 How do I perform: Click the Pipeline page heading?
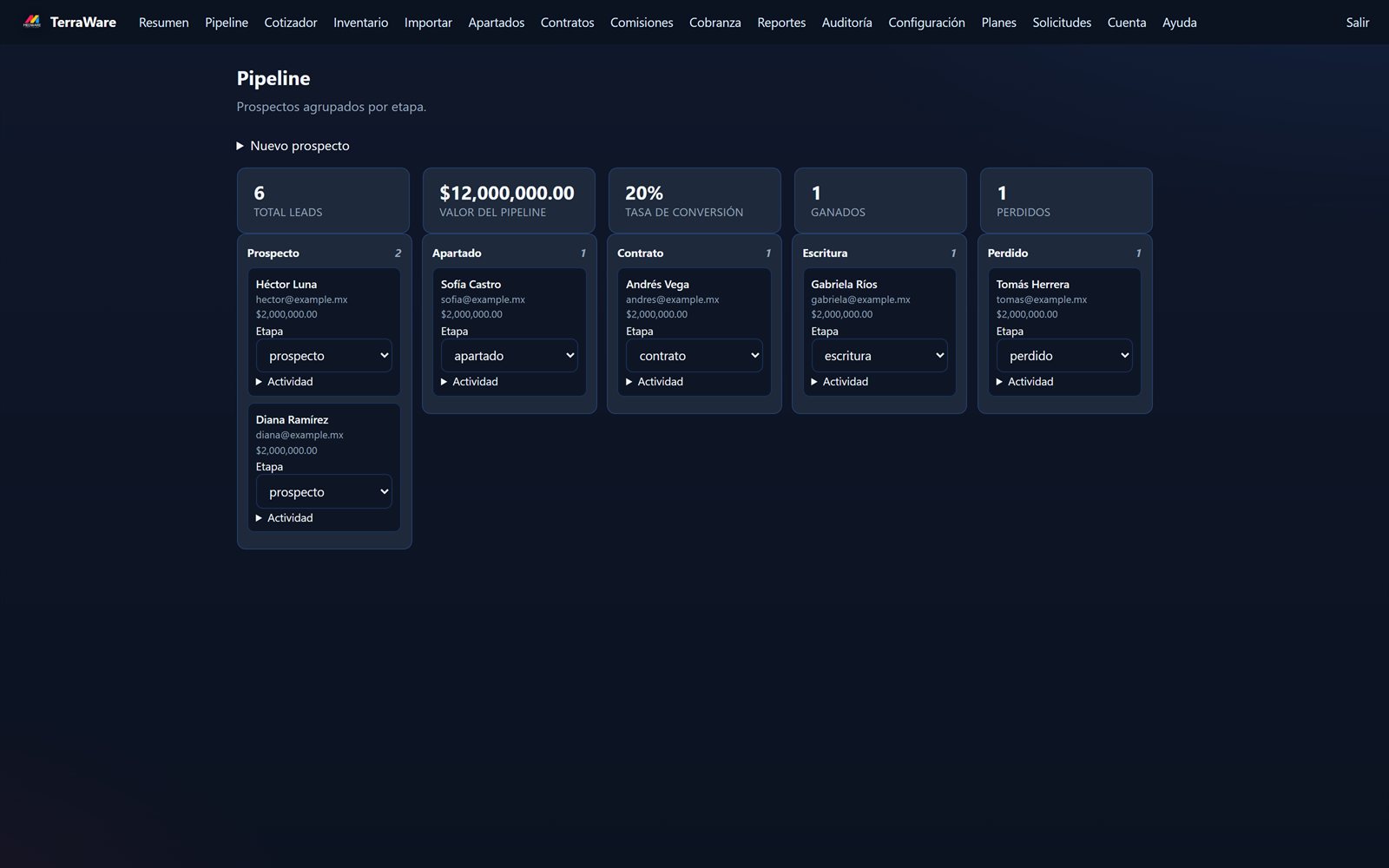pos(273,78)
